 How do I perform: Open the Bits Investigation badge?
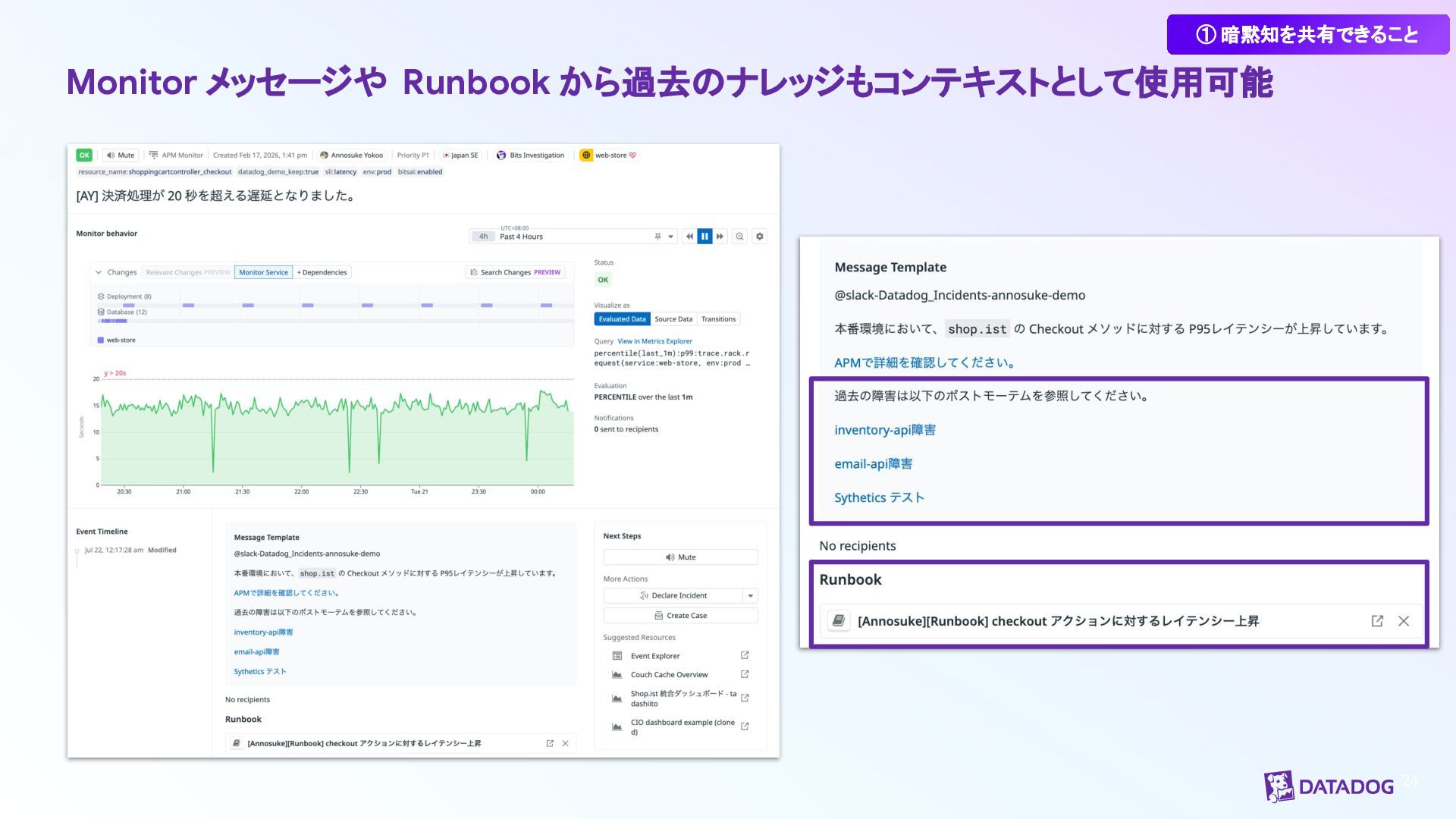tap(530, 155)
